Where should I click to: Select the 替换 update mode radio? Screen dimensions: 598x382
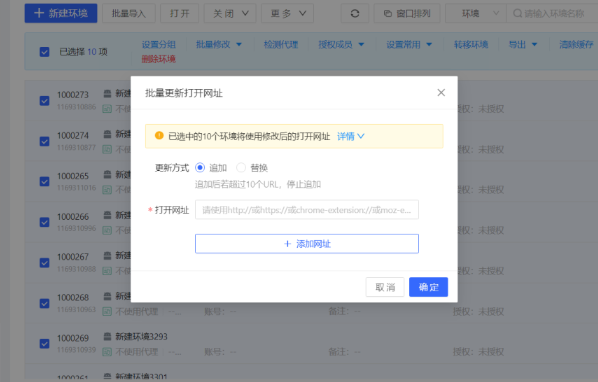tap(241, 168)
